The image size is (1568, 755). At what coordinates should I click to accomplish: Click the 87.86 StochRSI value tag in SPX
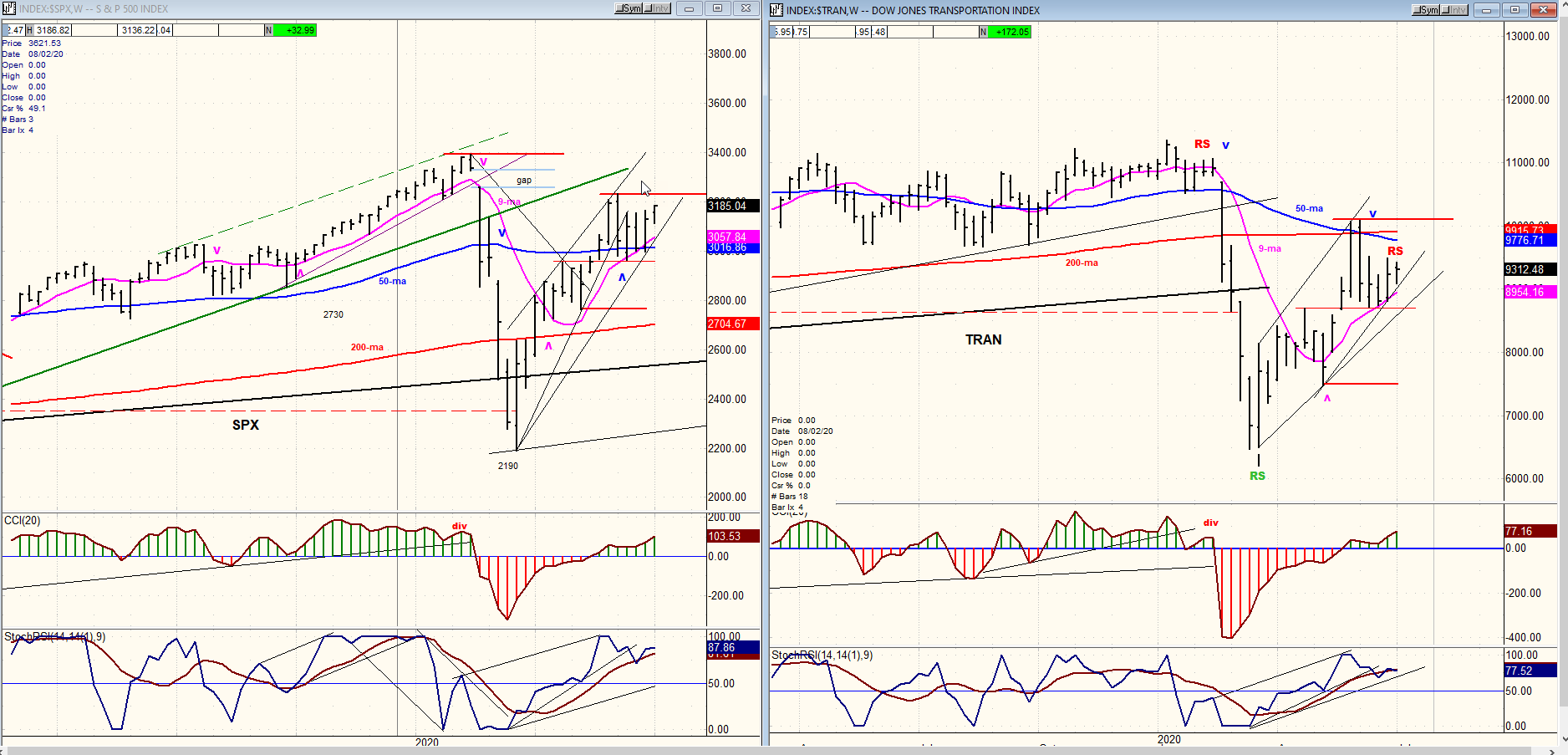[x=733, y=647]
